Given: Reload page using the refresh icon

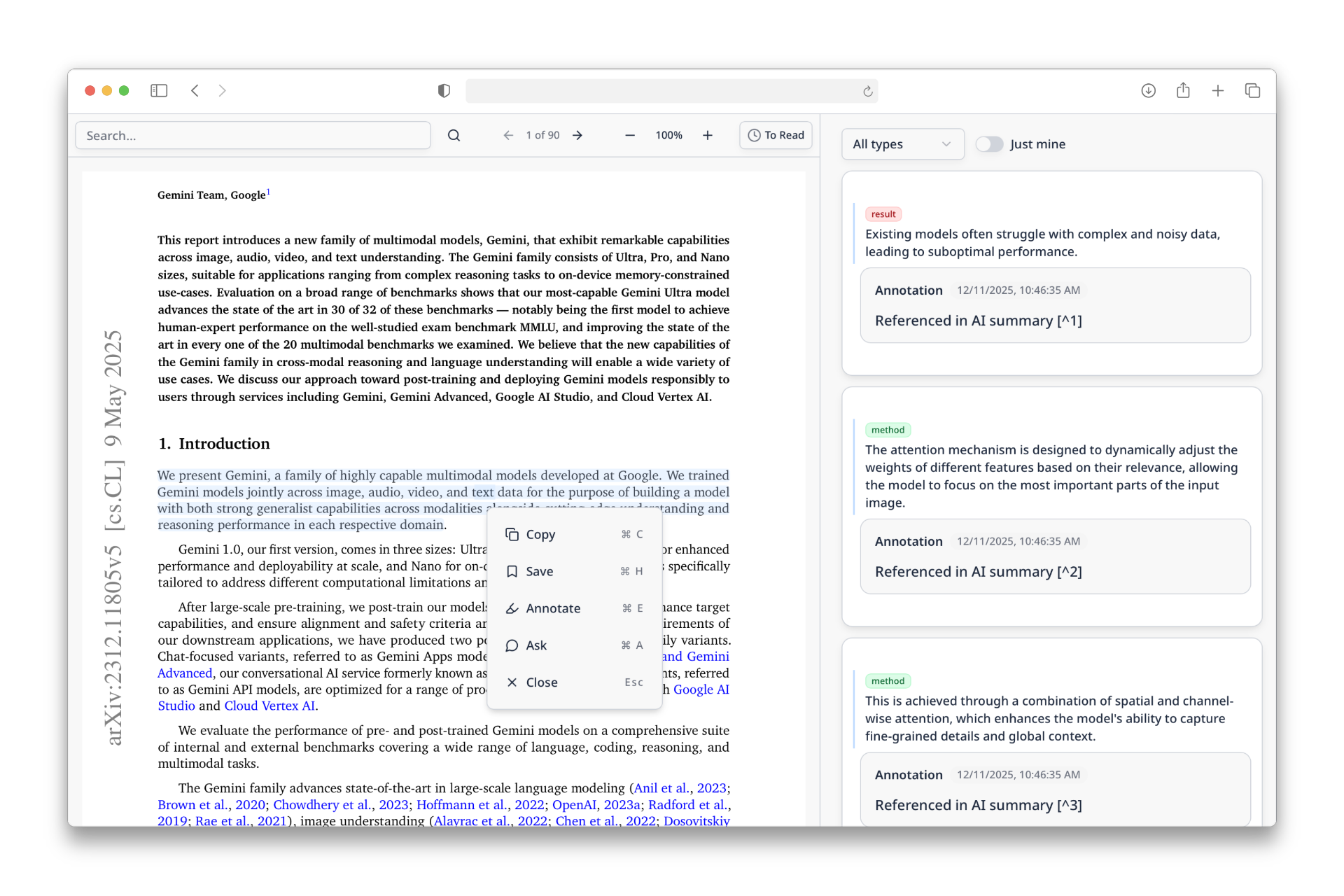Looking at the screenshot, I should [867, 91].
